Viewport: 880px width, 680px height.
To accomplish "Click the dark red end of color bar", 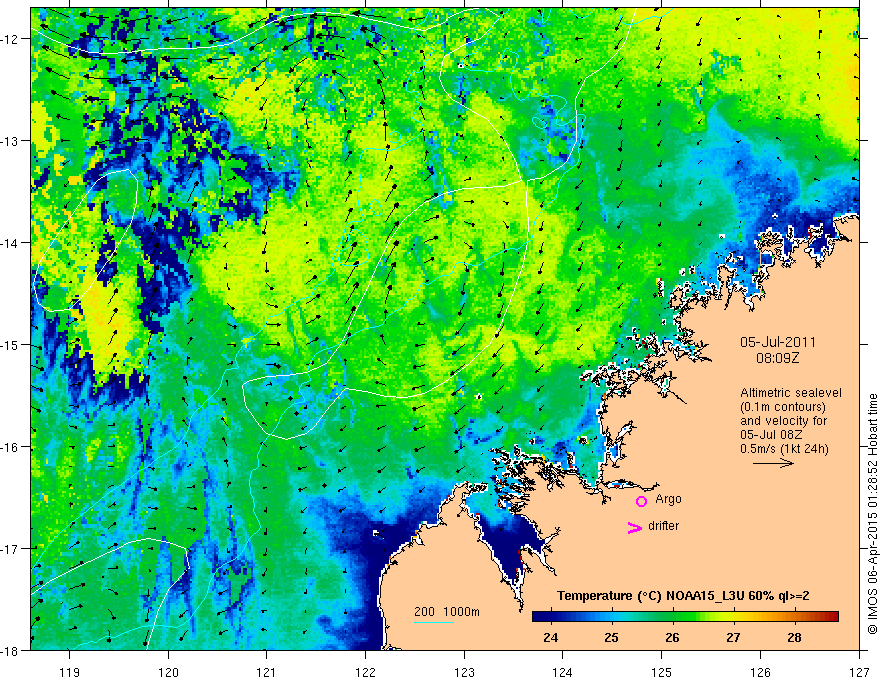I will 833,617.
